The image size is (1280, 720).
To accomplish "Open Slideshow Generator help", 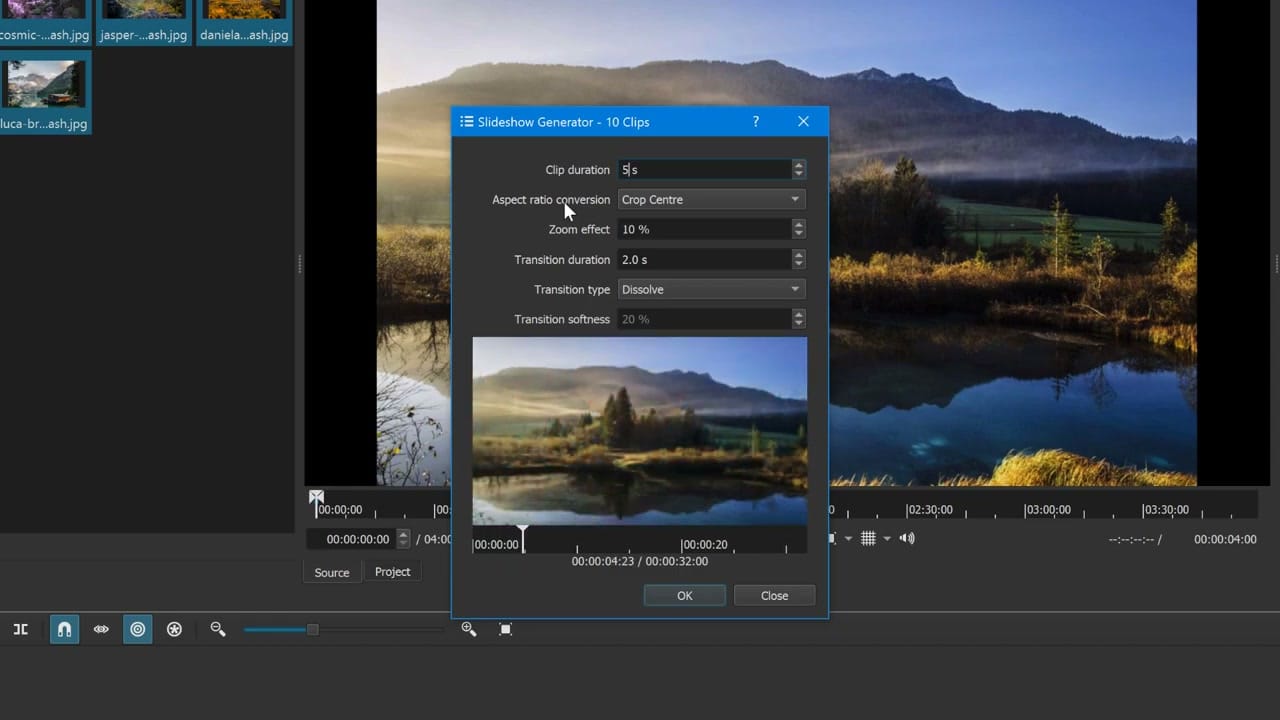I will (x=755, y=121).
